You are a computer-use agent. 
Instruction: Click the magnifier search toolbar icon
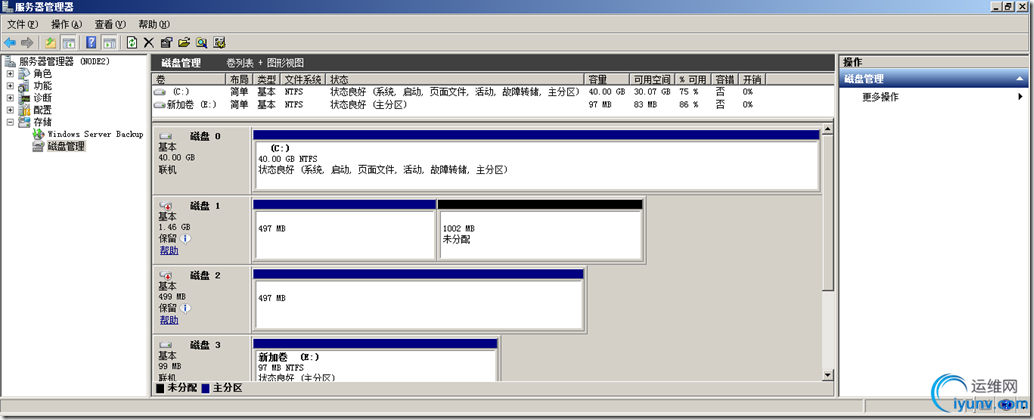[202, 43]
